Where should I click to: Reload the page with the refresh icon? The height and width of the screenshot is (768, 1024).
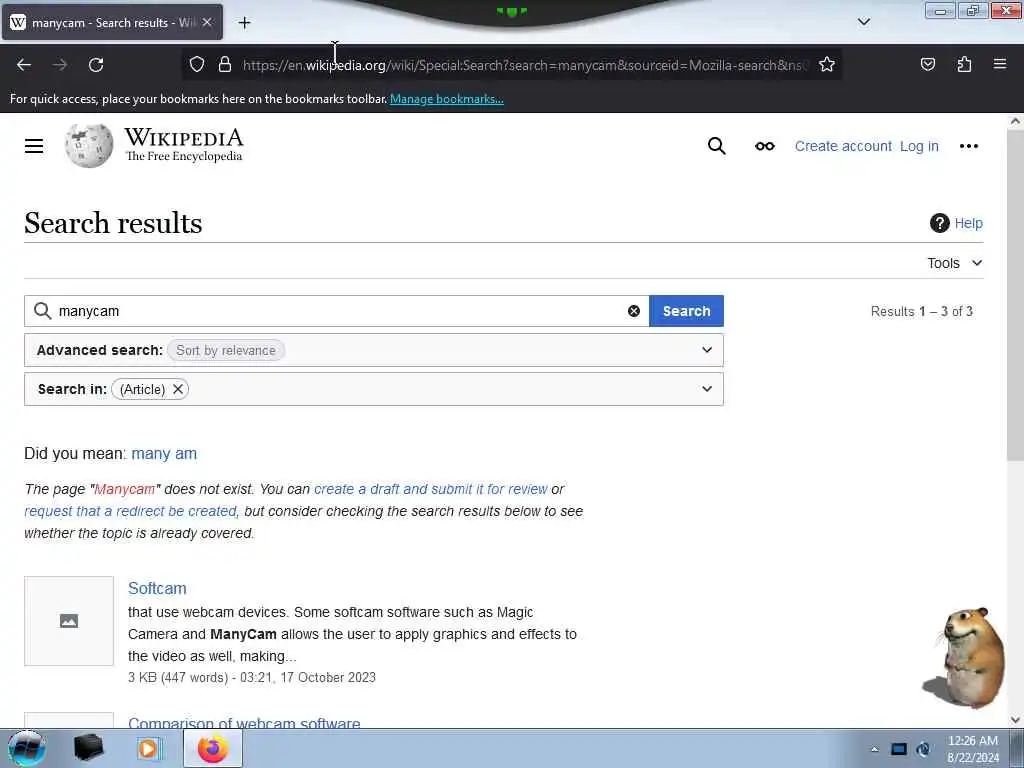pos(96,65)
